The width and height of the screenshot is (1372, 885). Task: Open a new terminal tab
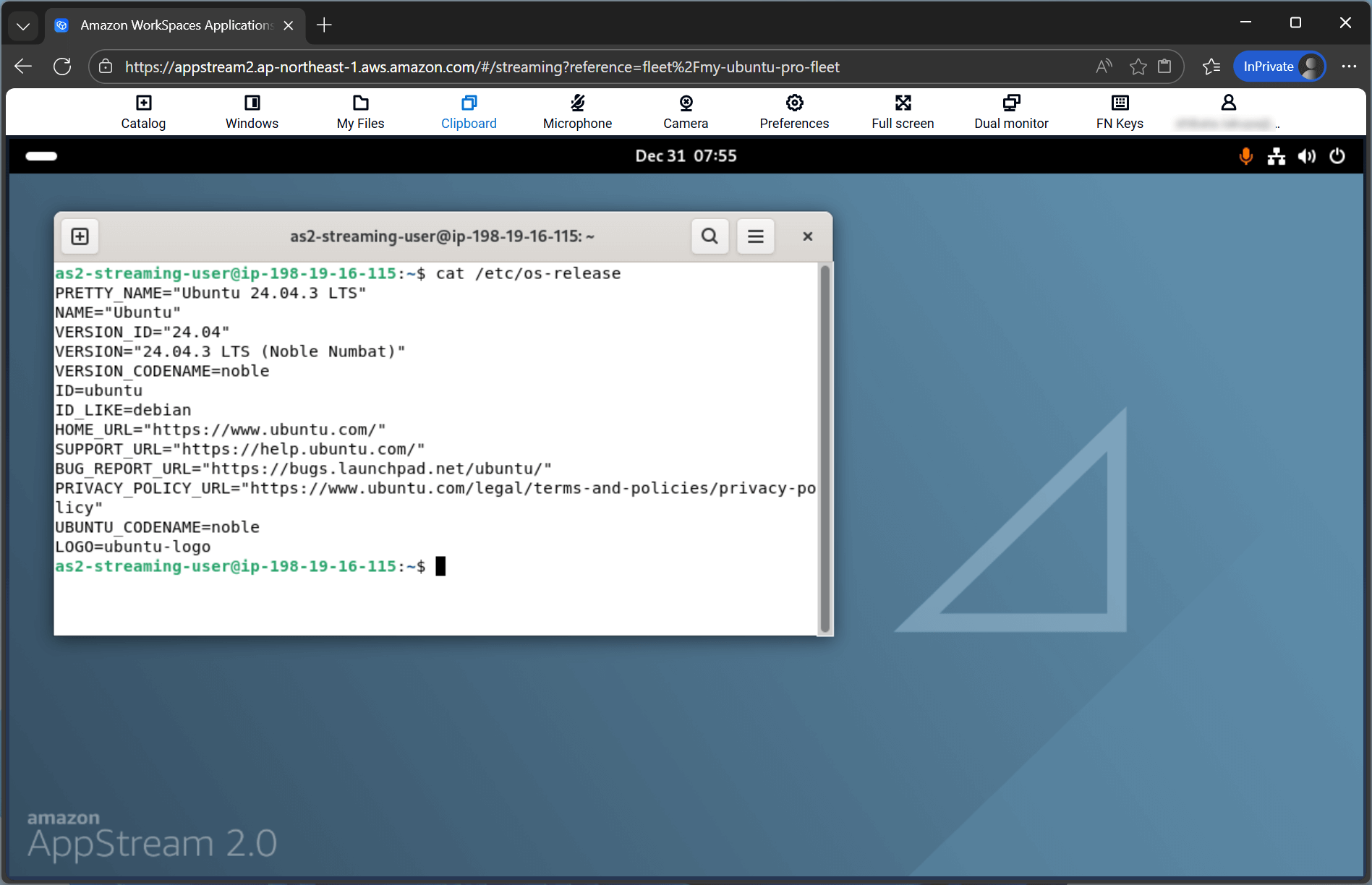click(x=80, y=236)
